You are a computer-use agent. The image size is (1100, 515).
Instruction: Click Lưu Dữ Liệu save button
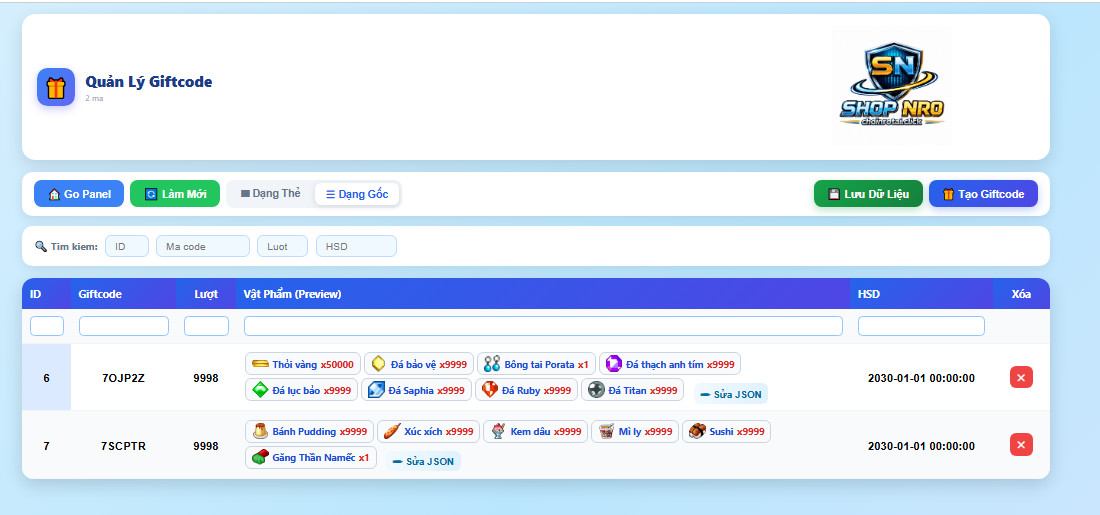click(x=868, y=194)
